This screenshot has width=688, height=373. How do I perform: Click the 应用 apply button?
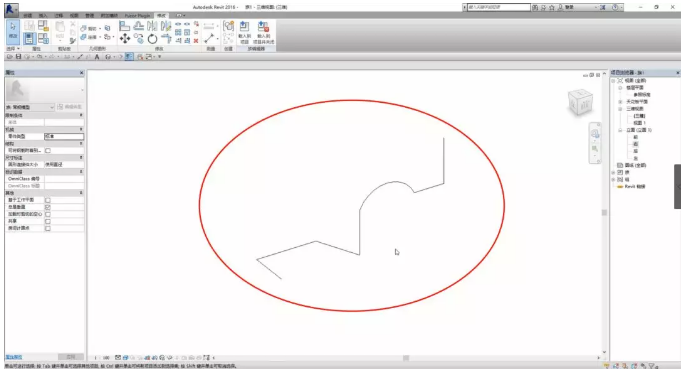point(71,357)
